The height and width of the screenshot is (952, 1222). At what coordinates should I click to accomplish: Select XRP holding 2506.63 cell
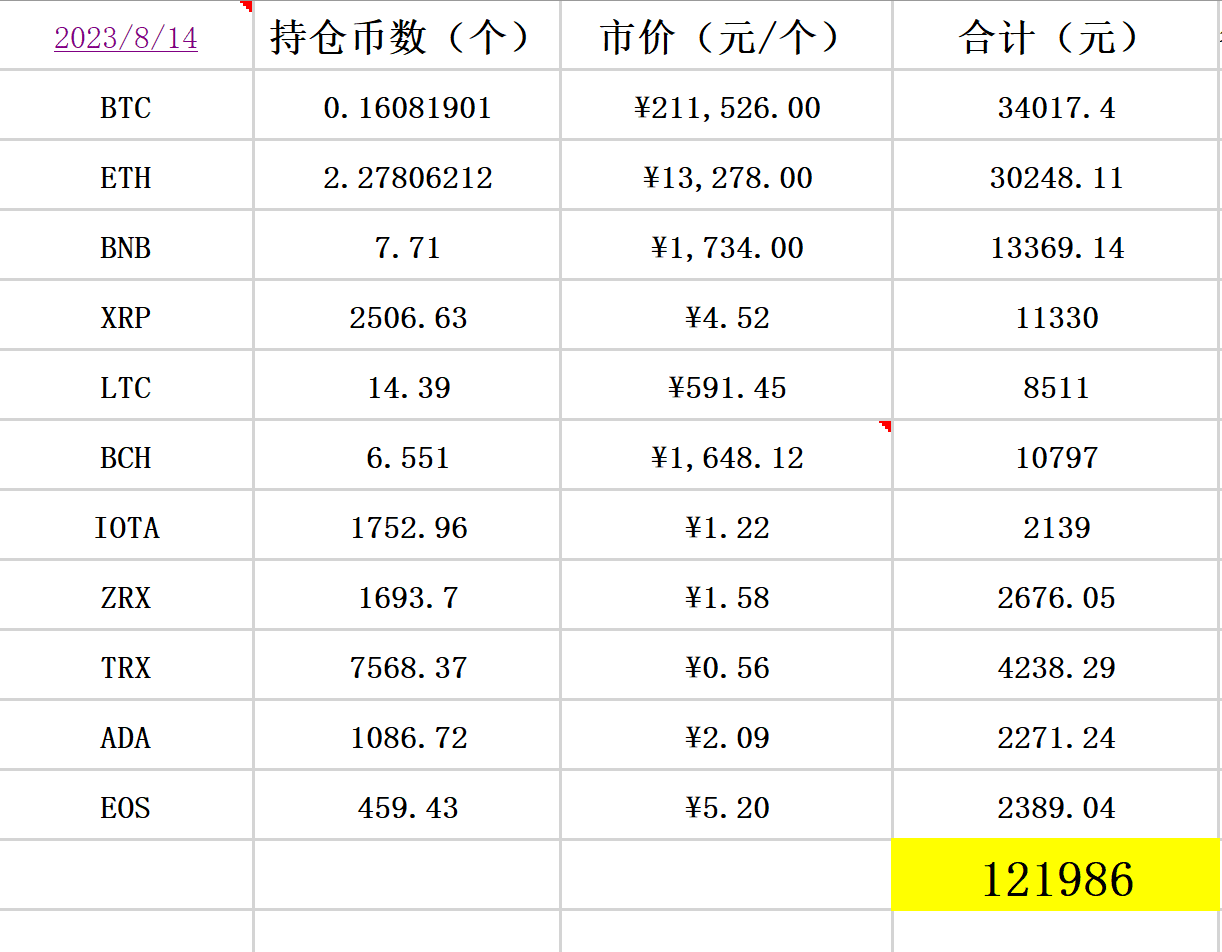pyautogui.click(x=407, y=315)
